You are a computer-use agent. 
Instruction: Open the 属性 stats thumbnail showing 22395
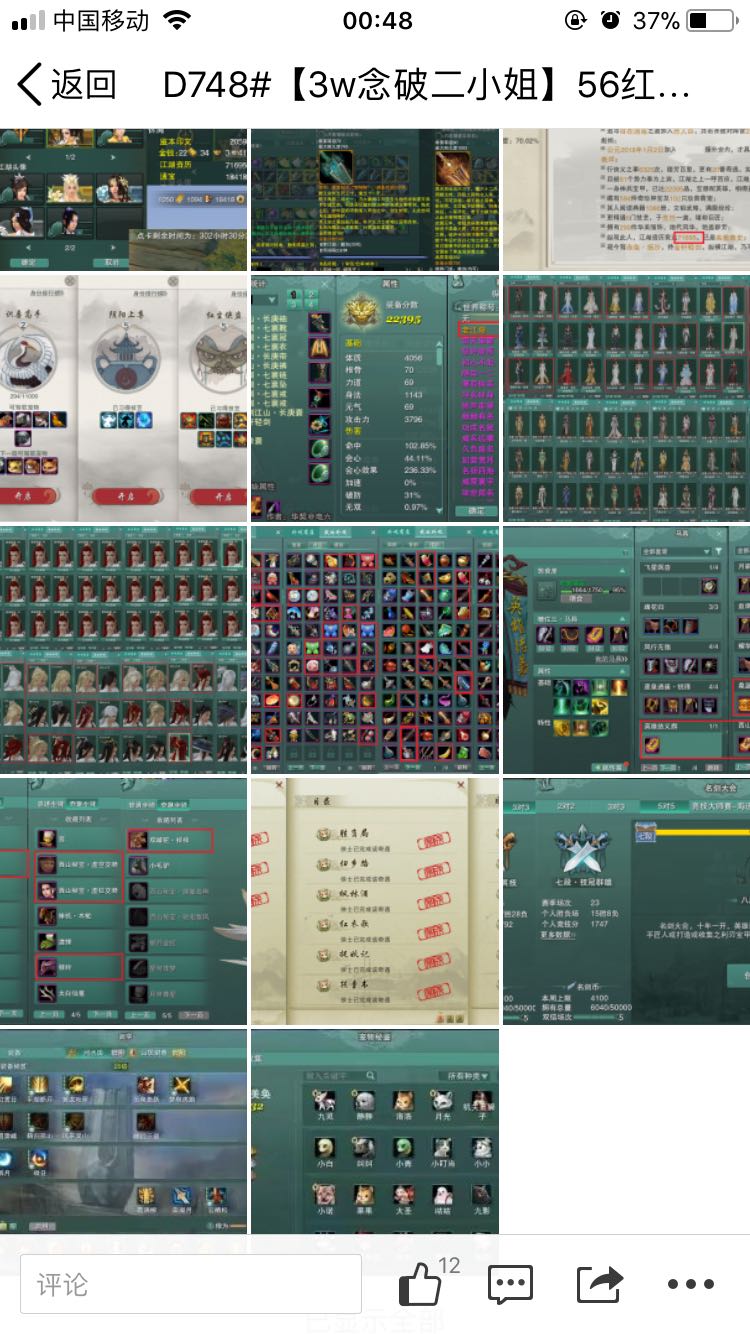tap(375, 398)
